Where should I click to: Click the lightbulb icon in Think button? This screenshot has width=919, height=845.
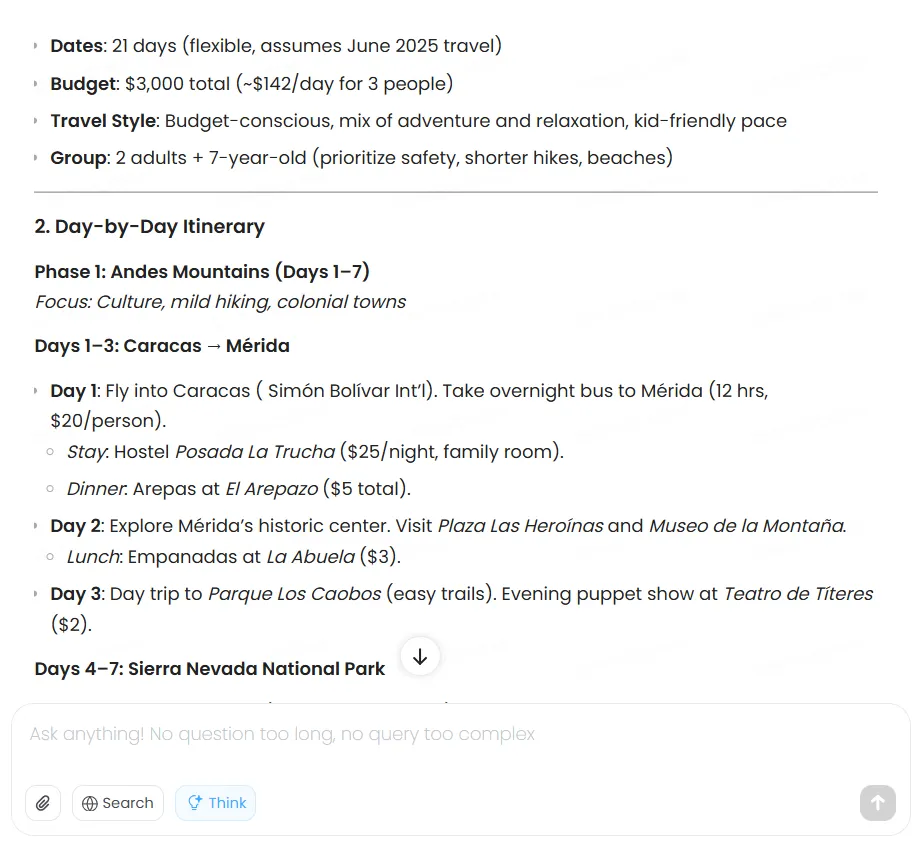194,803
